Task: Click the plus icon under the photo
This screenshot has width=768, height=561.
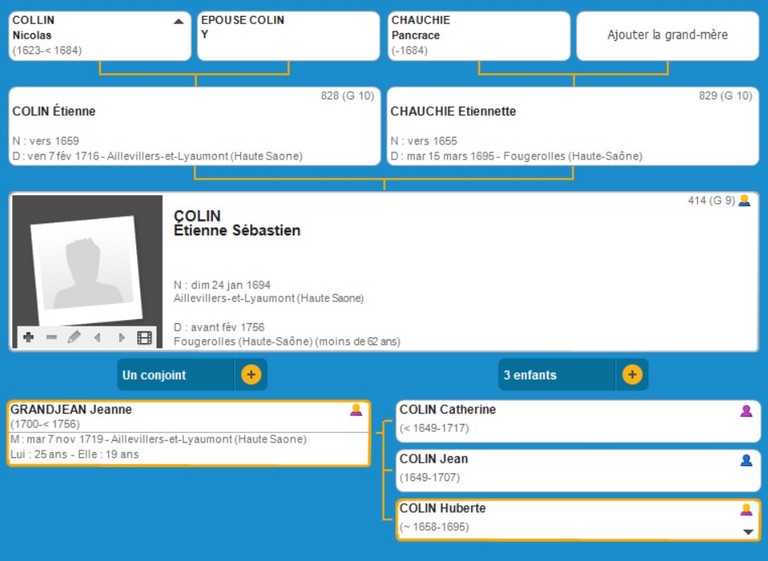Action: (x=29, y=338)
